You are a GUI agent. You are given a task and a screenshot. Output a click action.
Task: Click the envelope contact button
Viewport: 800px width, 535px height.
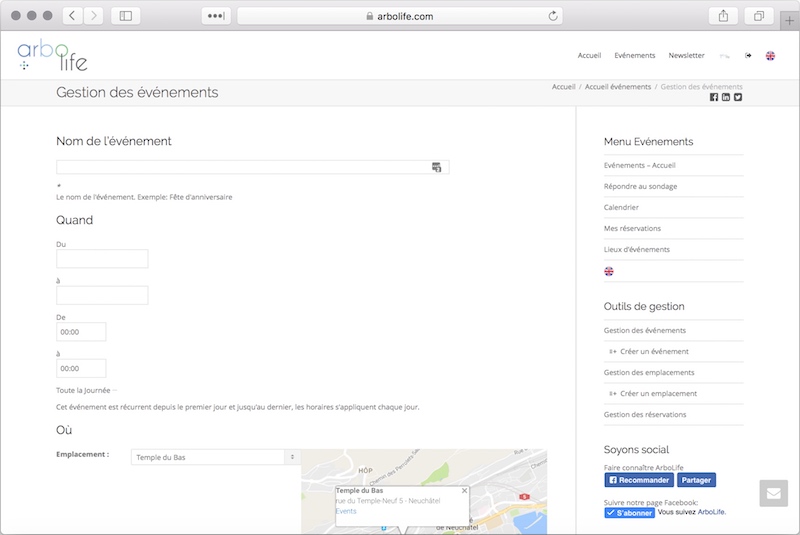(773, 493)
